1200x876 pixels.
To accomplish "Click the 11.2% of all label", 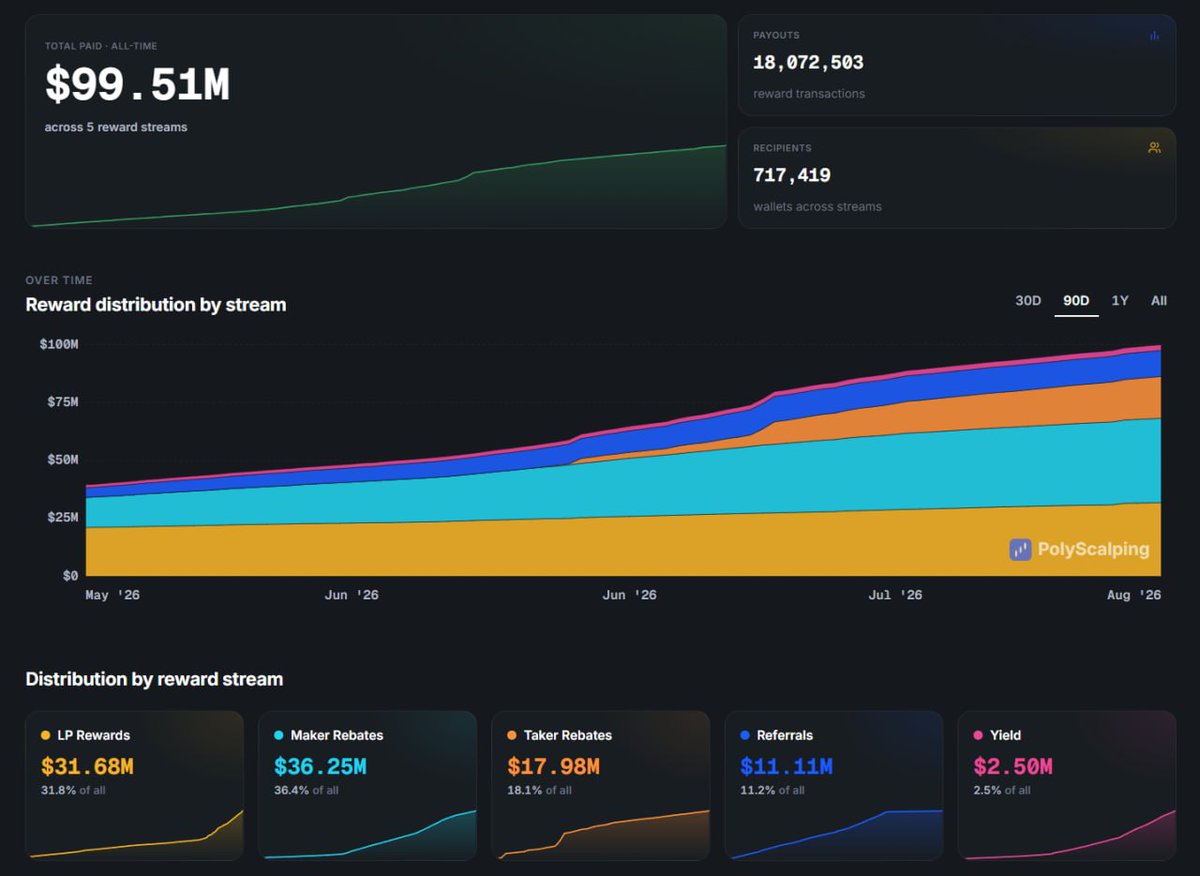I will coord(772,790).
